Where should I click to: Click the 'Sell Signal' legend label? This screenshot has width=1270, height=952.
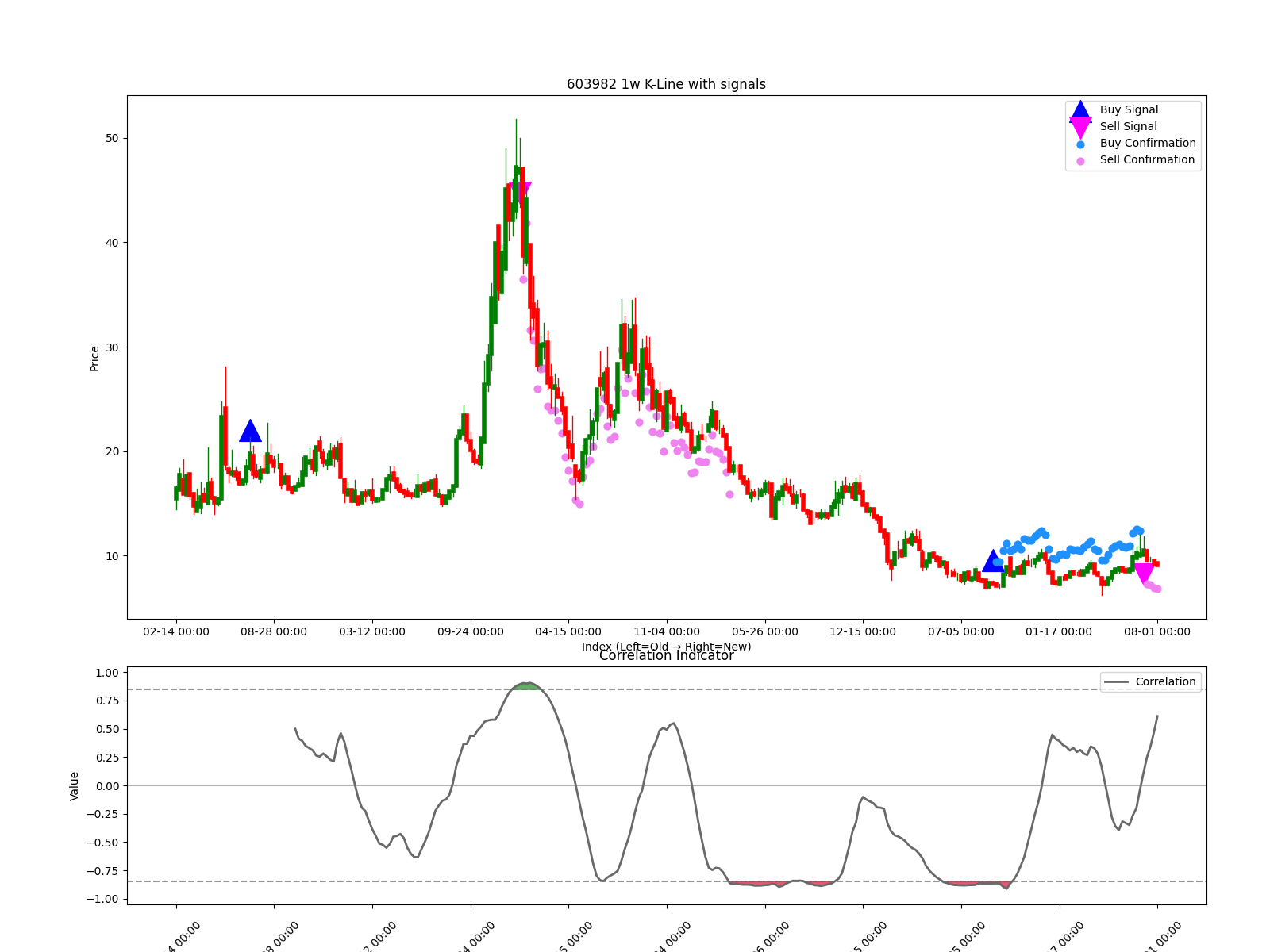click(x=1128, y=126)
